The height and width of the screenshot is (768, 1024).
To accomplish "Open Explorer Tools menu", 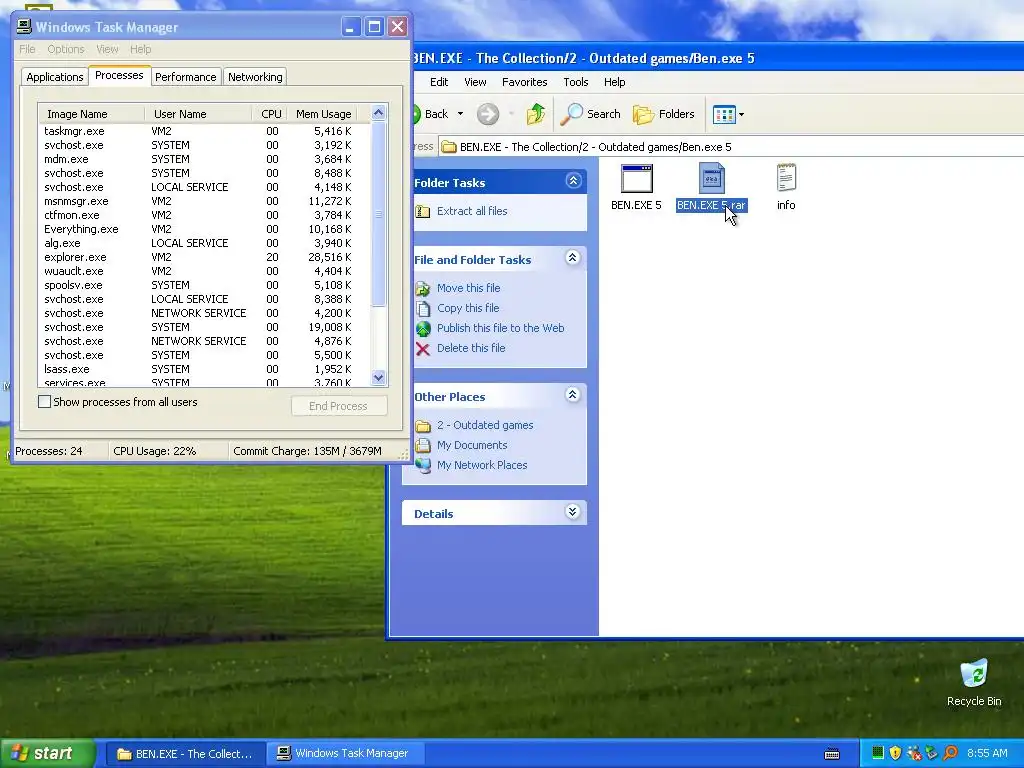I will click(x=575, y=82).
